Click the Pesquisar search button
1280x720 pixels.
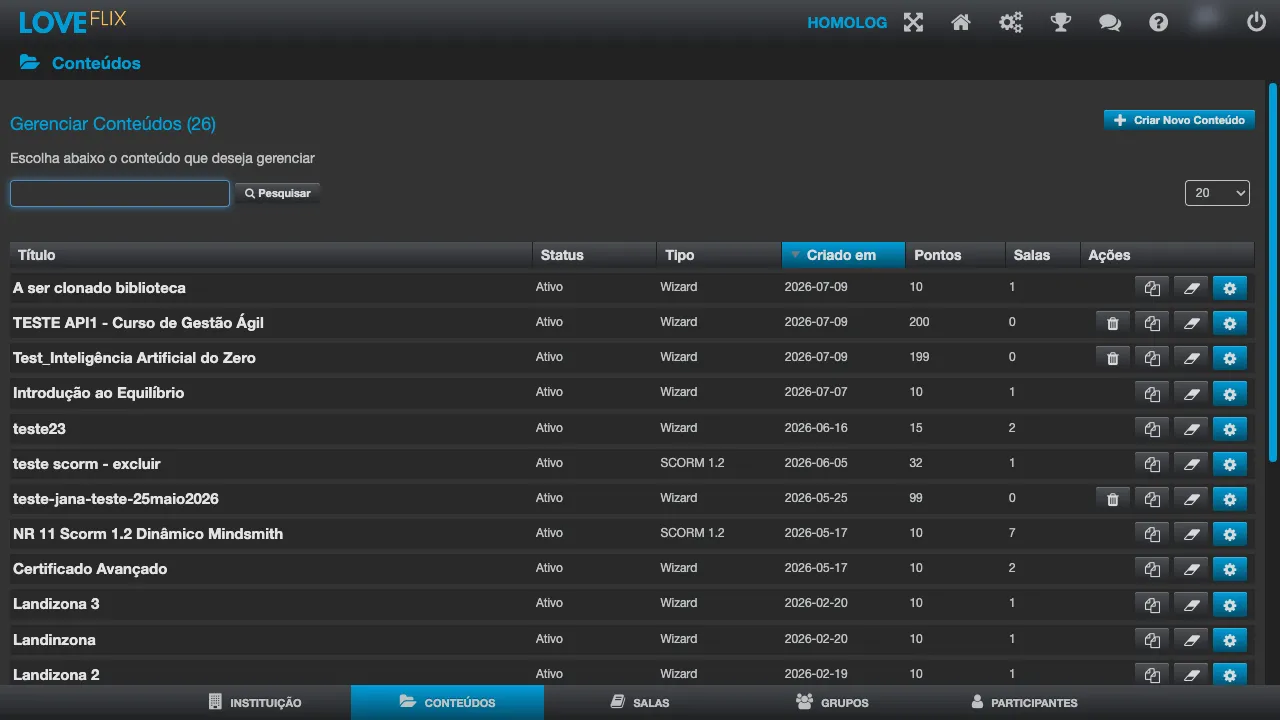click(278, 193)
